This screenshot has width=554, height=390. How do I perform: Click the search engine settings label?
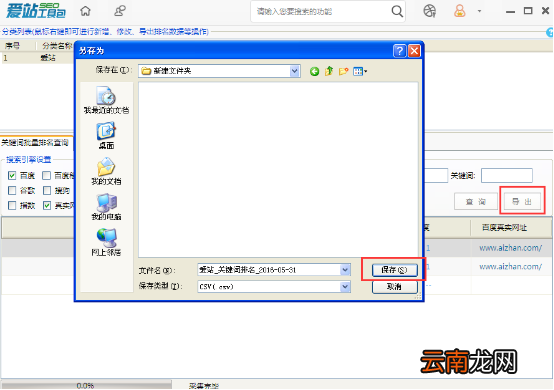coord(29,160)
